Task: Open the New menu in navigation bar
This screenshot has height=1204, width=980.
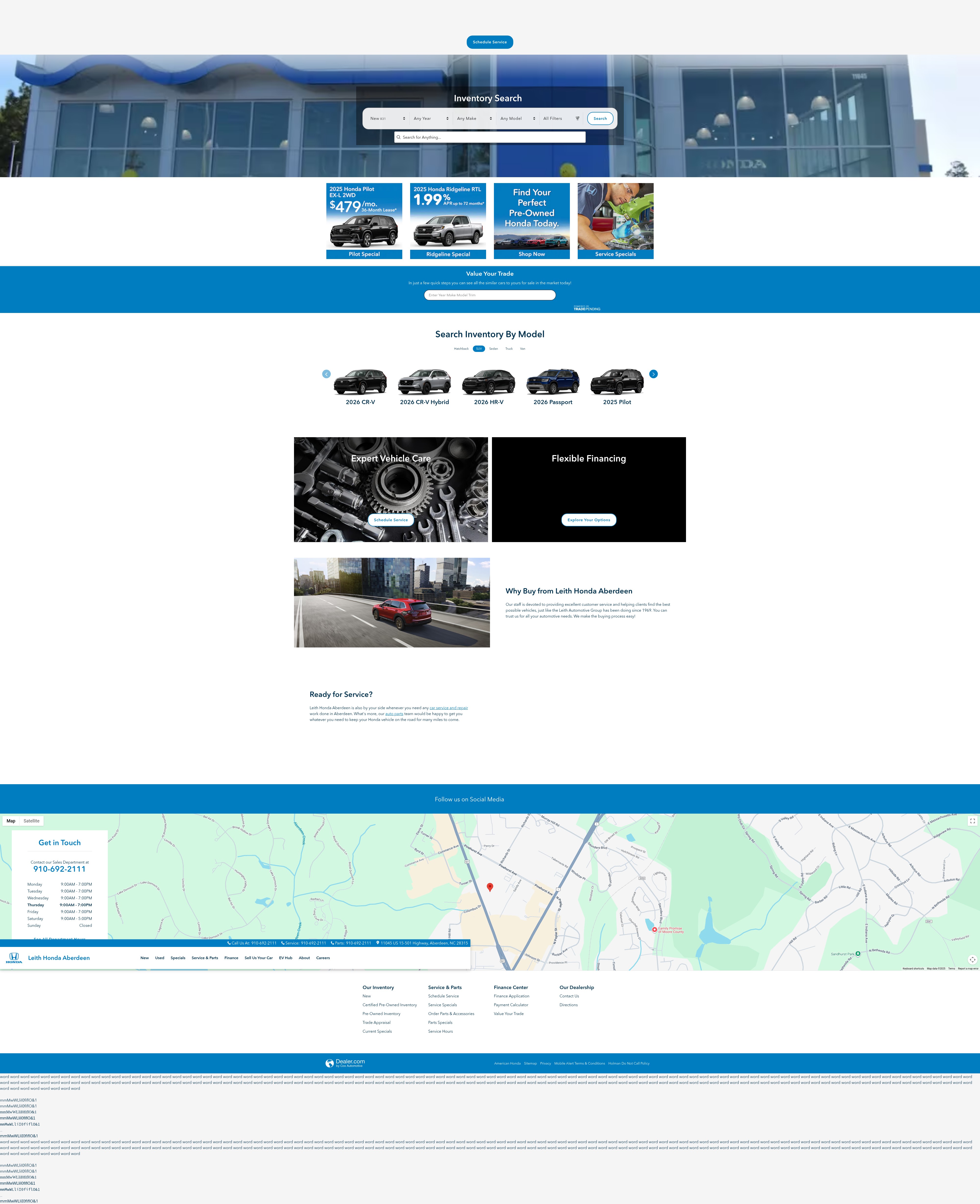Action: (x=145, y=958)
